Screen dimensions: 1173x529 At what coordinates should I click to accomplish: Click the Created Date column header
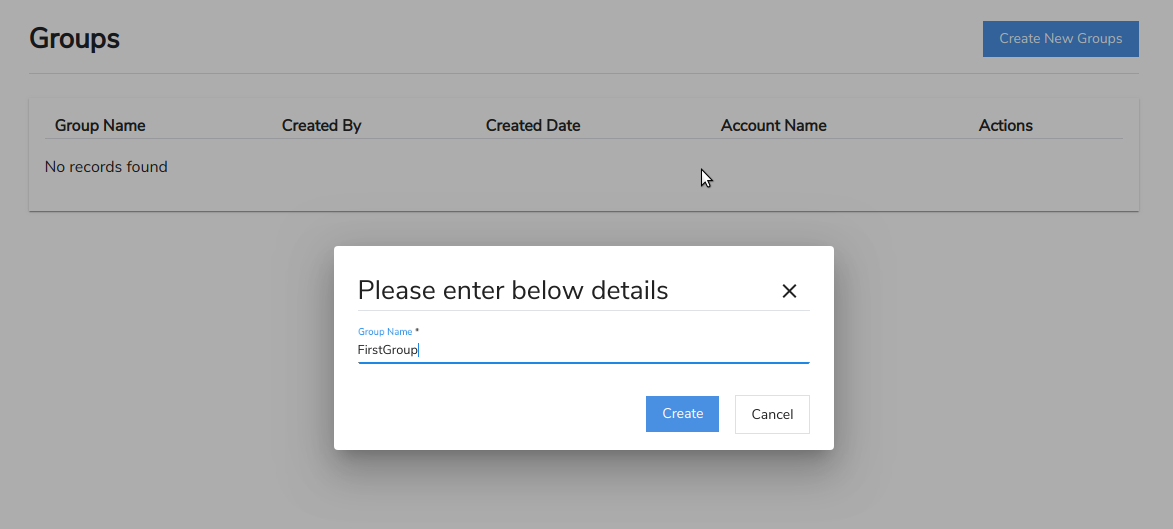[x=533, y=126]
